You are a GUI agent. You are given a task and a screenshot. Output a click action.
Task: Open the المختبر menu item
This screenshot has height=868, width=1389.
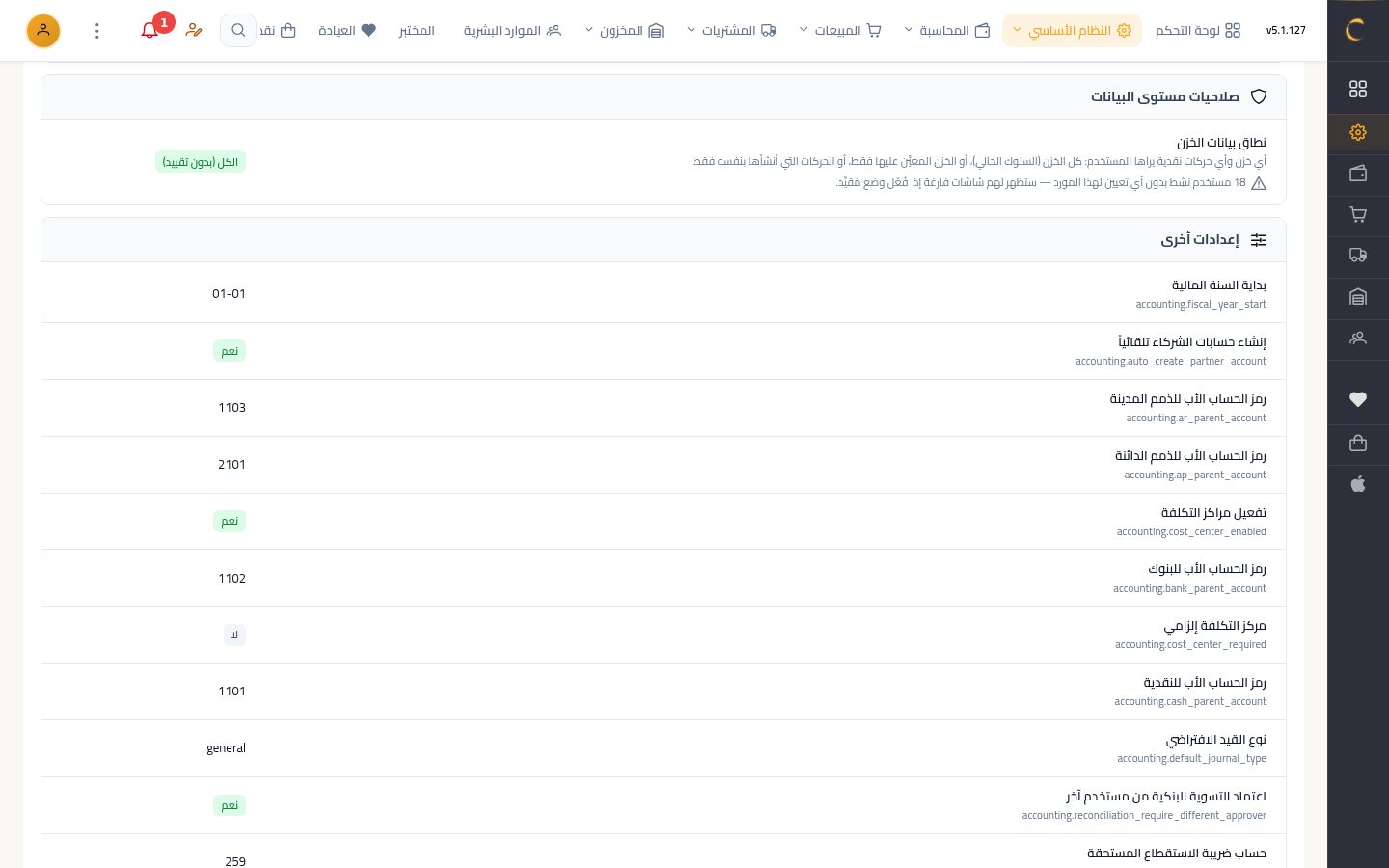click(417, 30)
